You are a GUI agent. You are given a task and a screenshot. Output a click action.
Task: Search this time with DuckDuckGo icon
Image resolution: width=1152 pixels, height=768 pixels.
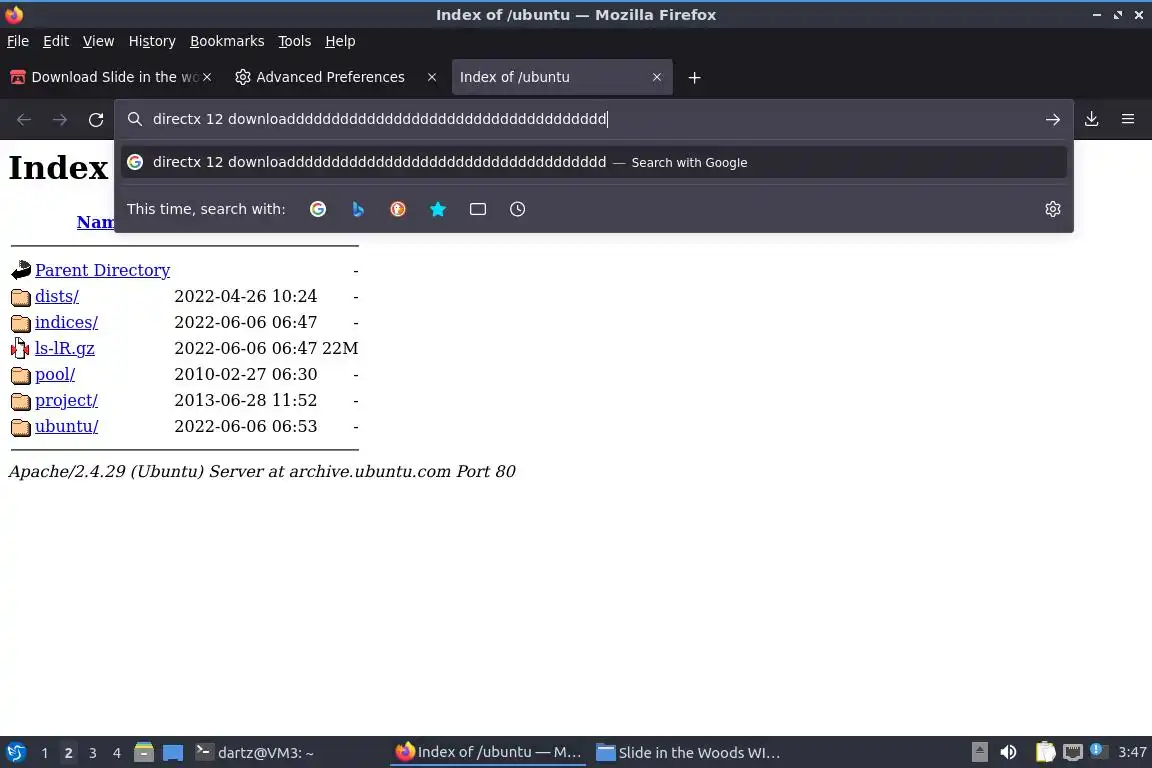pyautogui.click(x=397, y=209)
